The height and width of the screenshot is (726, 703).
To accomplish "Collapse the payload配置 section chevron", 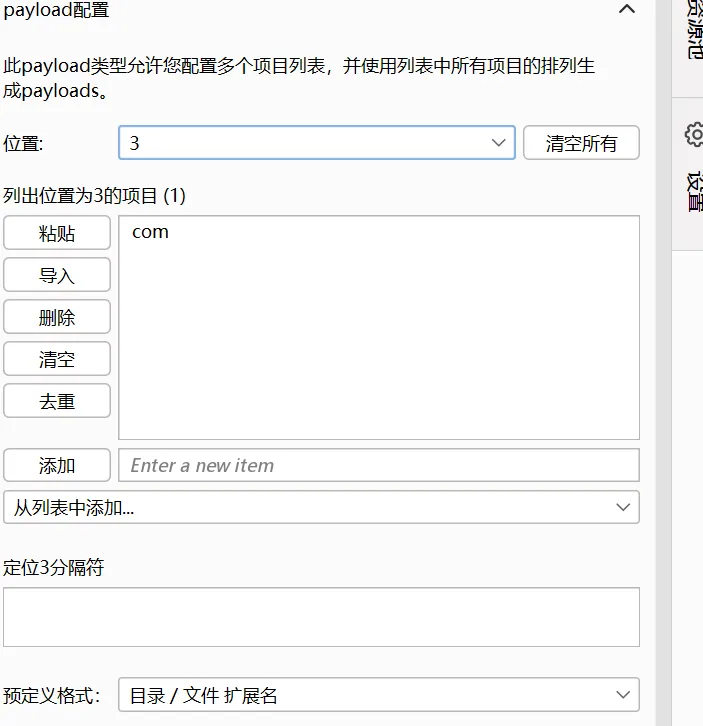I will coord(627,10).
